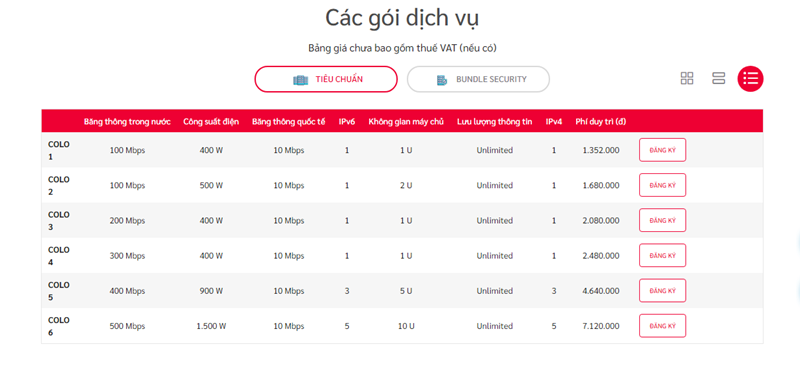This screenshot has width=800, height=368.
Task: Click ĐĂNG KÝ for COLO 4
Action: 662,255
